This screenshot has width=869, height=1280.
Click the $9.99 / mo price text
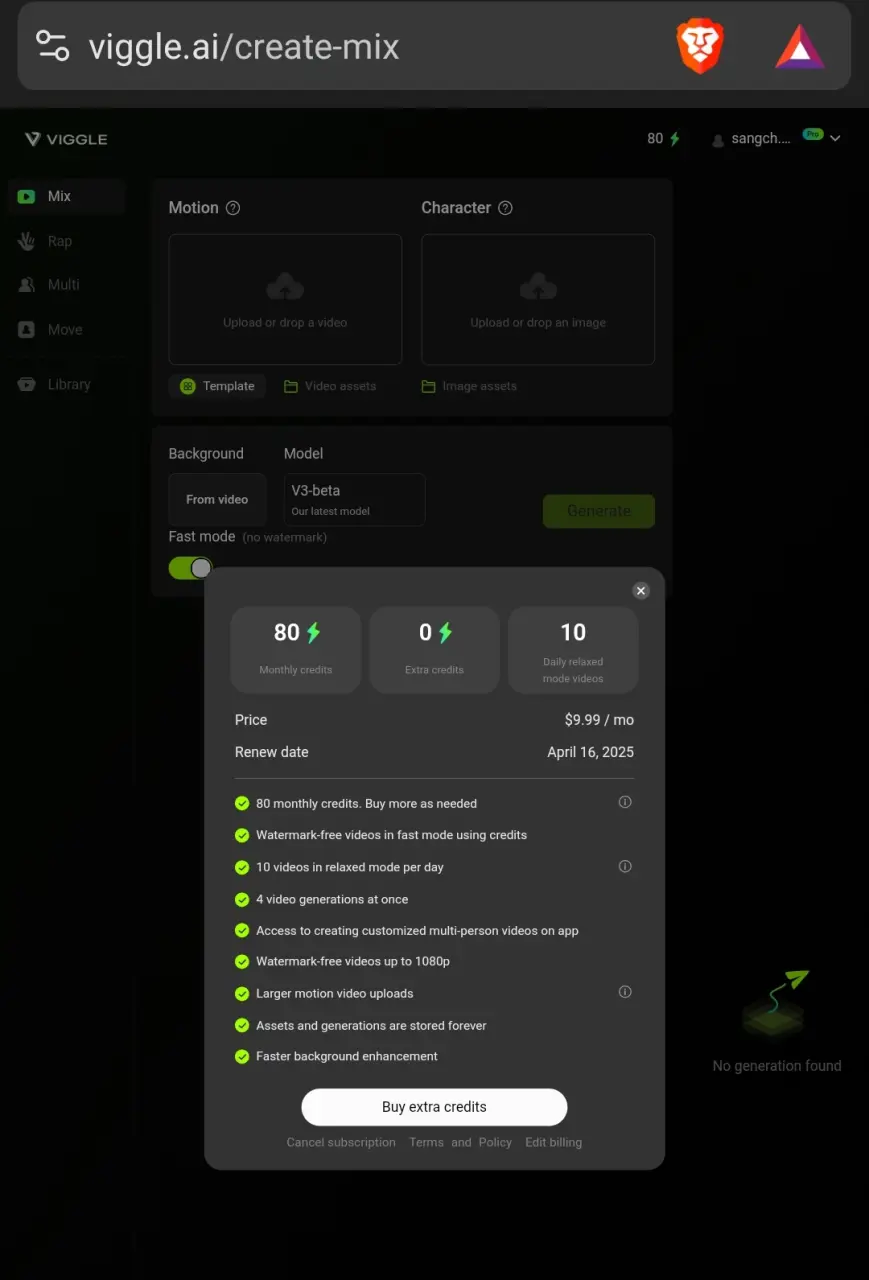[599, 720]
